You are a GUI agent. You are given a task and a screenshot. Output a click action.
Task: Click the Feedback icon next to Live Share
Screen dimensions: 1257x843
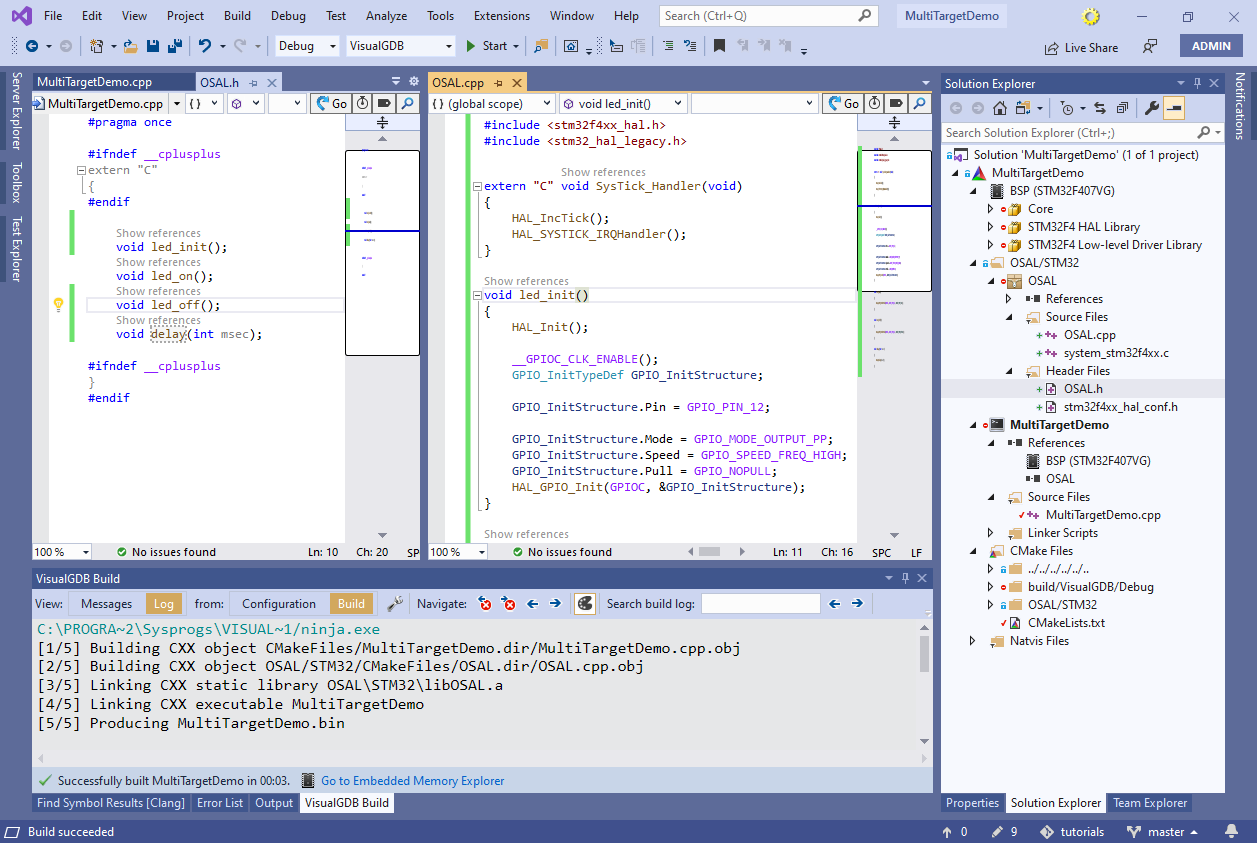pos(1150,47)
